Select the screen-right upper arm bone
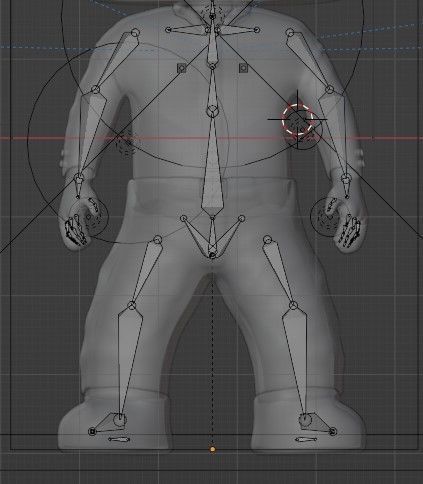This screenshot has width=423, height=484. point(309,61)
